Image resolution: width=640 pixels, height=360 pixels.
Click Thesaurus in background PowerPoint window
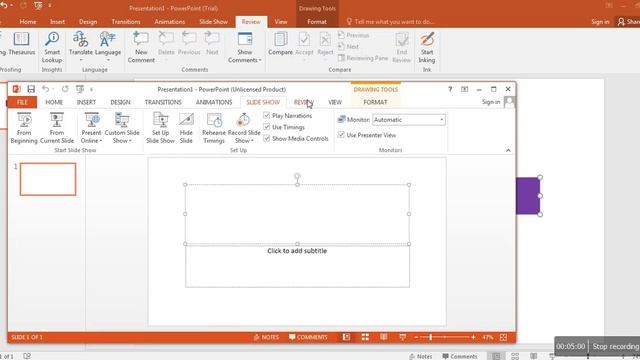pos(21,43)
